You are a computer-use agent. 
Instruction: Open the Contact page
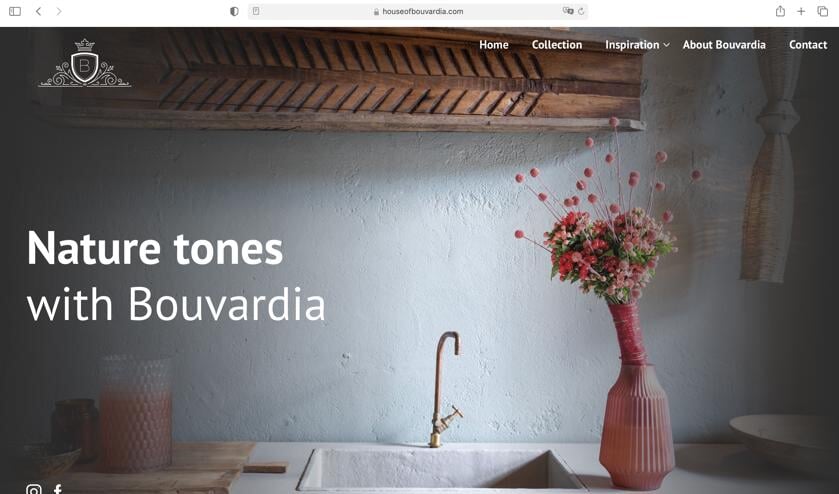pos(808,45)
